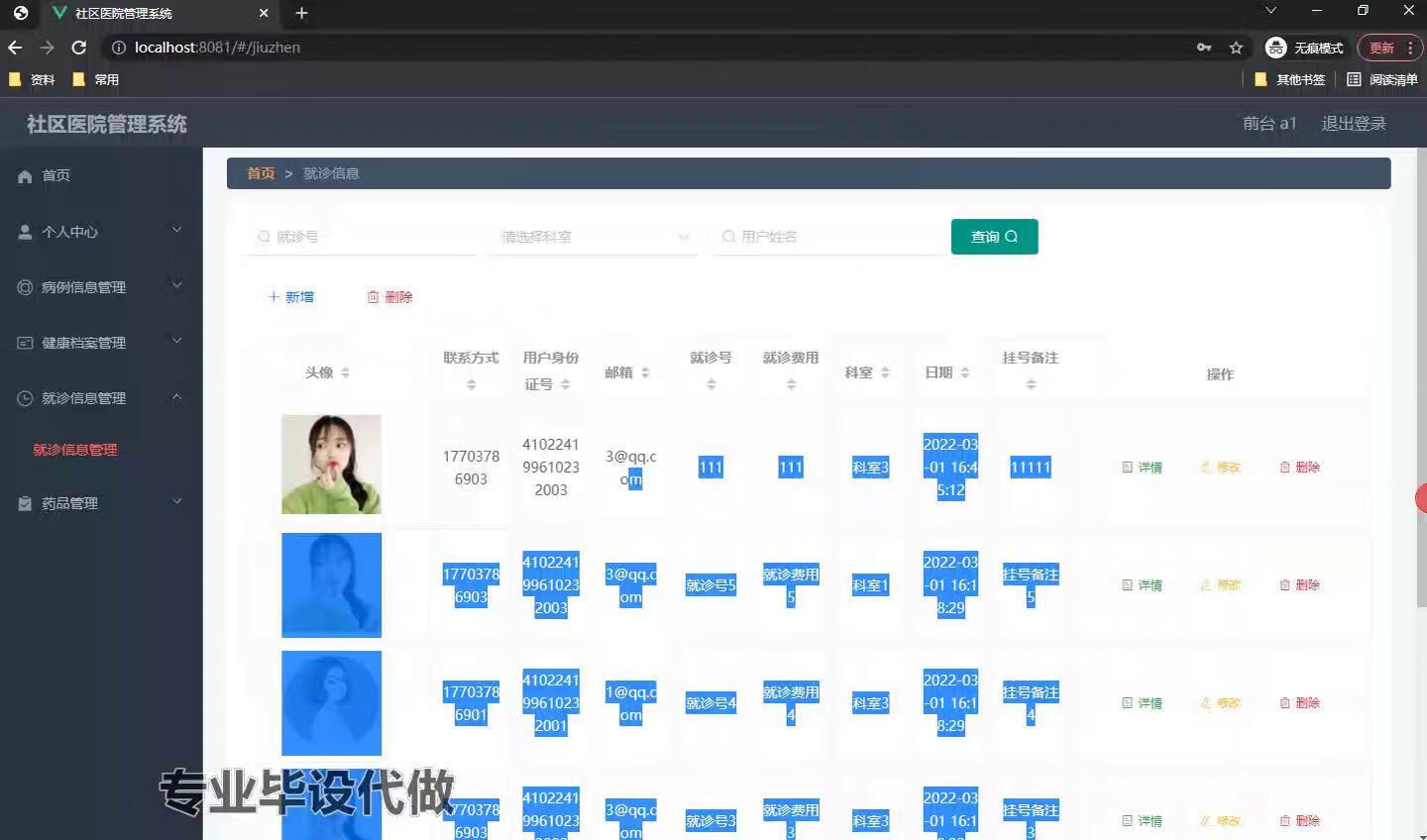Viewport: 1427px width, 840px height.
Task: Expand 病例信息管理 sidebar menu
Action: pos(101,286)
